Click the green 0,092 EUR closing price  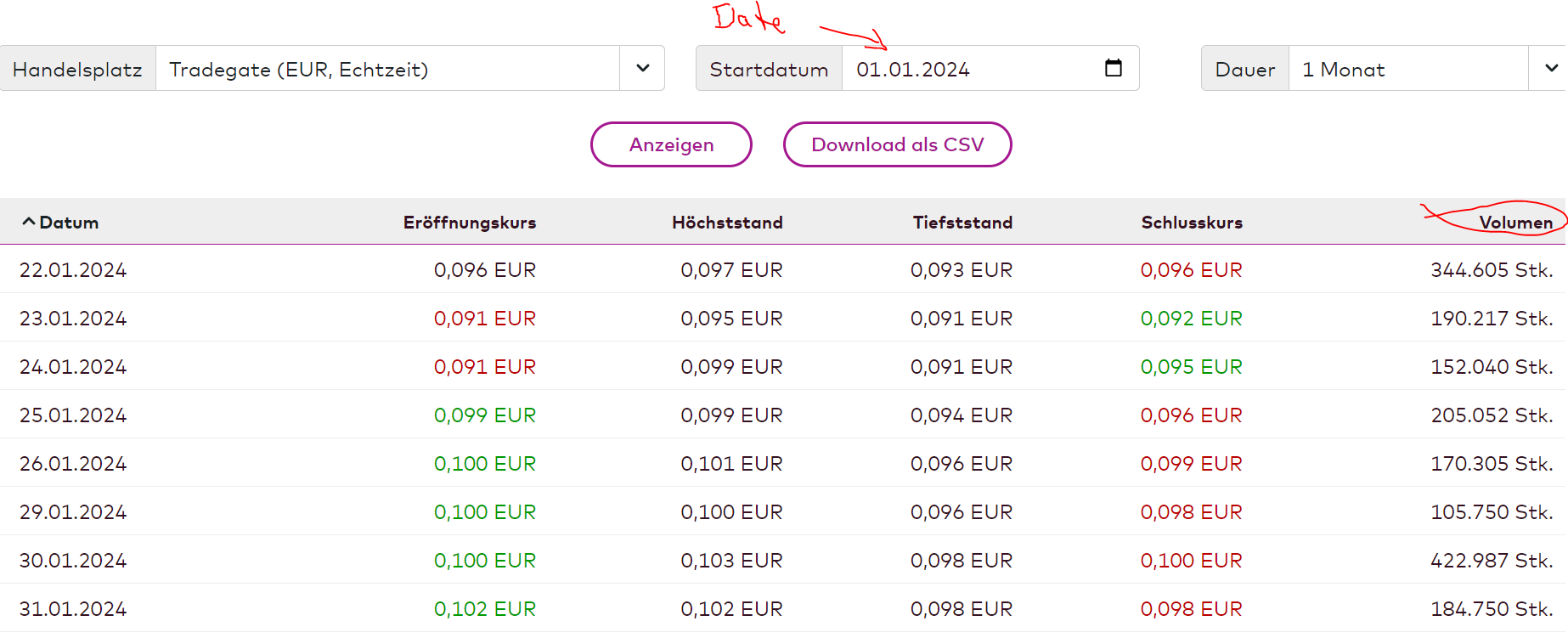(x=1191, y=319)
